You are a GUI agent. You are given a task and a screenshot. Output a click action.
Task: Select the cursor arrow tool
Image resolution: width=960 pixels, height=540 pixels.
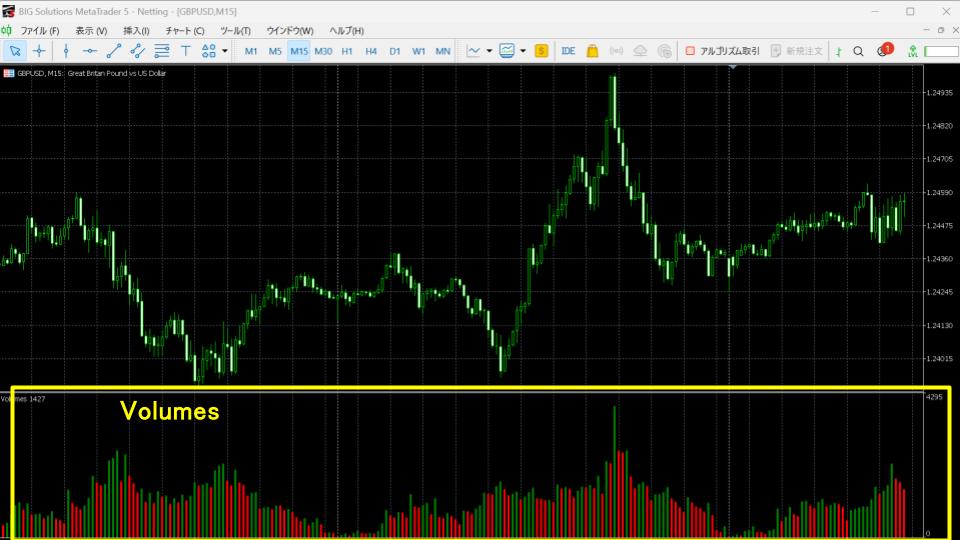[x=15, y=51]
